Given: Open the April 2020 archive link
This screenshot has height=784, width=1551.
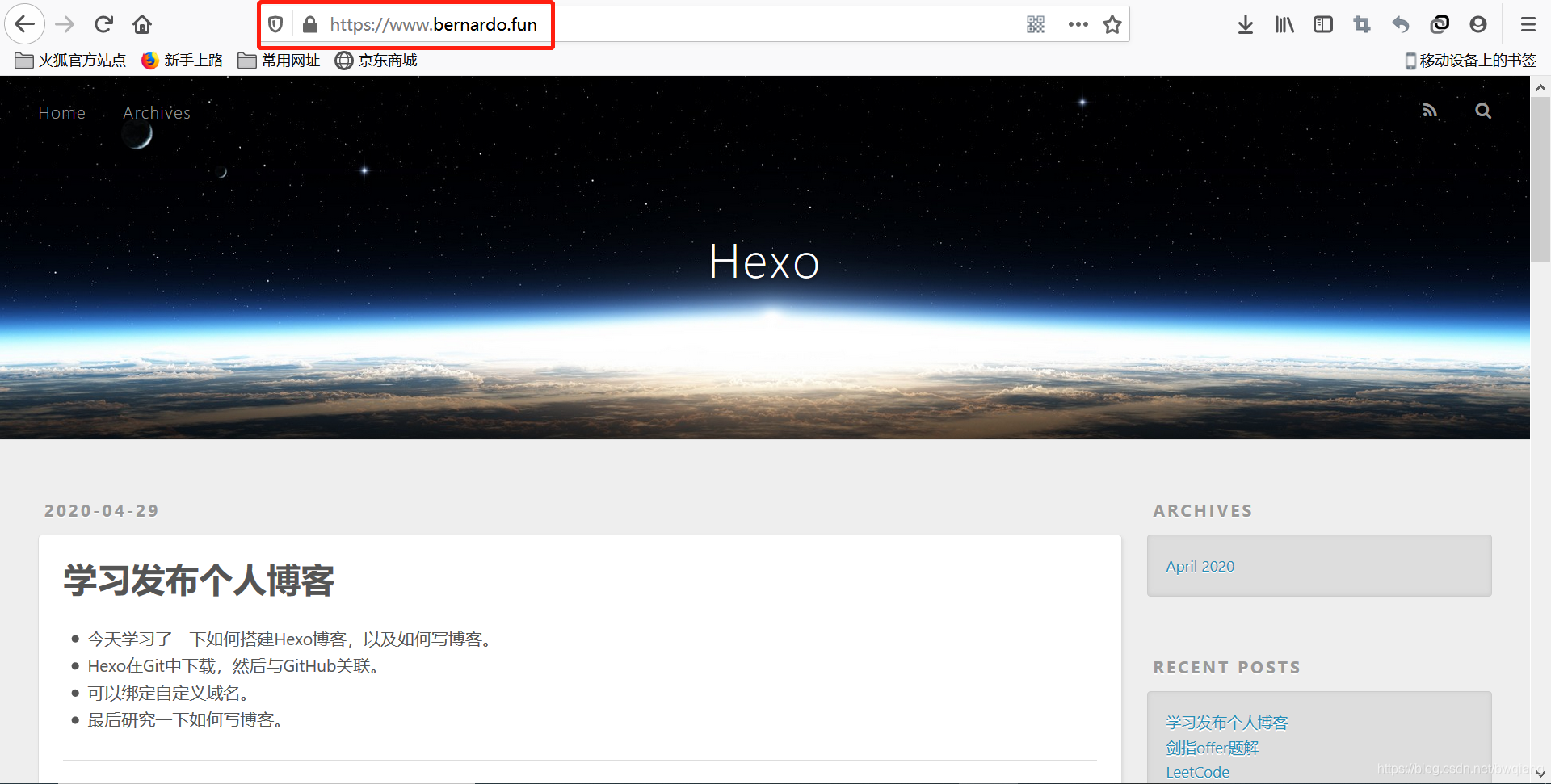Looking at the screenshot, I should pyautogui.click(x=1200, y=566).
